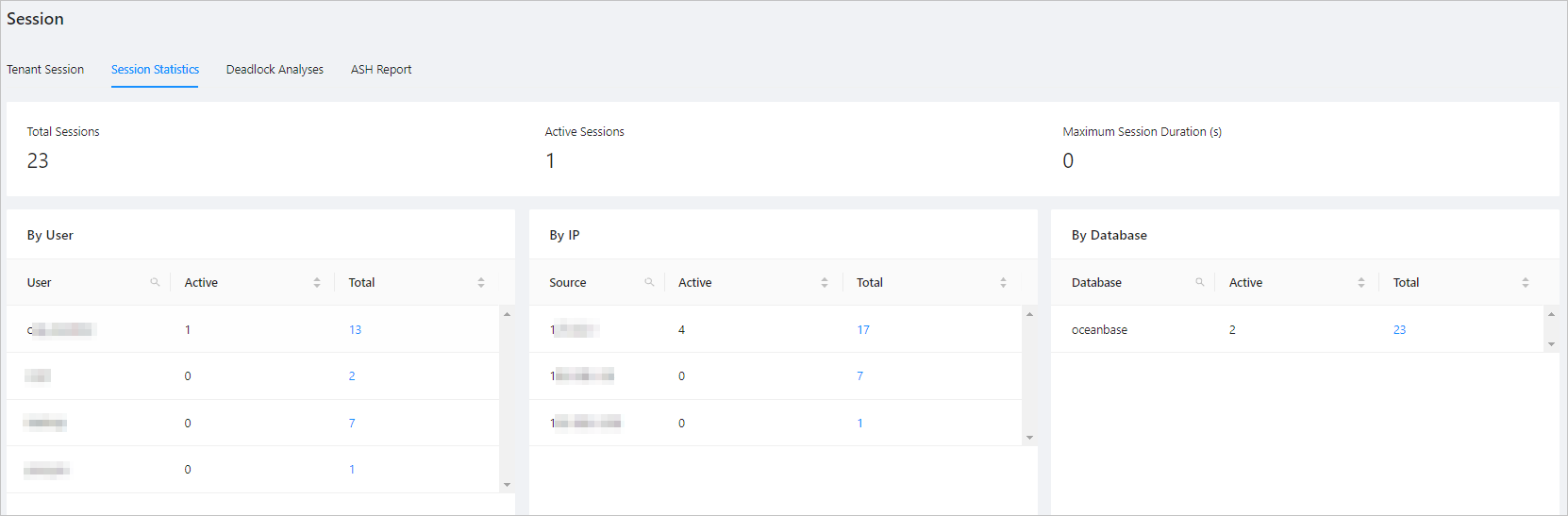Open oceanbase total sessions link 23
The height and width of the screenshot is (516, 1568).
pyautogui.click(x=1399, y=330)
